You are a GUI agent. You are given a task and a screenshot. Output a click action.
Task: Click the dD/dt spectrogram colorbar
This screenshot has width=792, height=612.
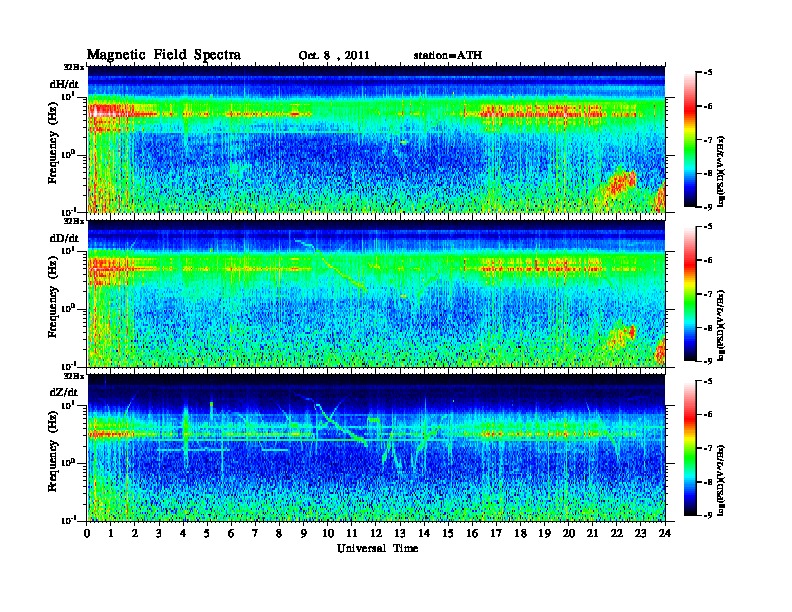click(689, 294)
